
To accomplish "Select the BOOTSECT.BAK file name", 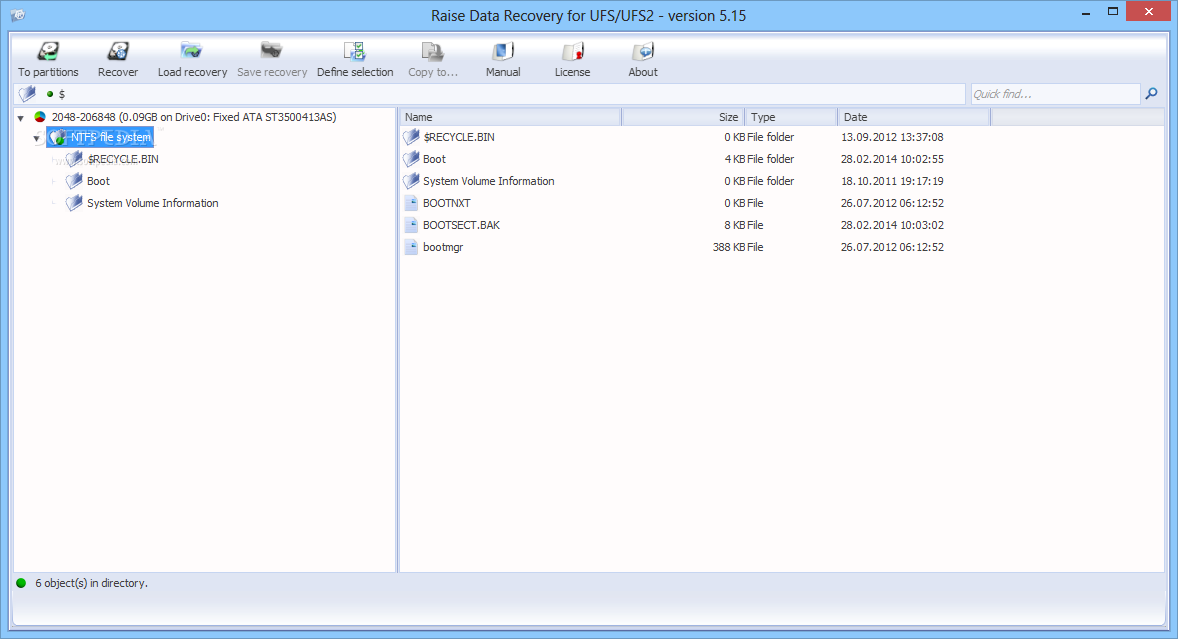I will (461, 225).
